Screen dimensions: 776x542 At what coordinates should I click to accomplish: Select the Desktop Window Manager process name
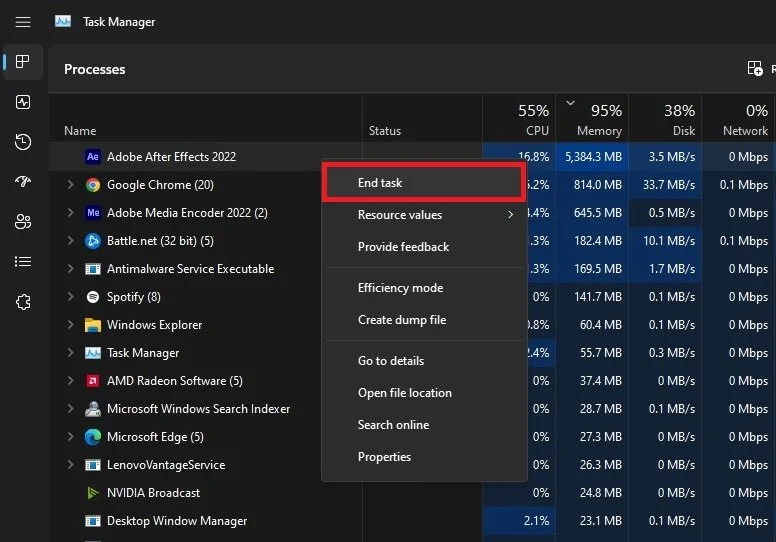tap(177, 521)
